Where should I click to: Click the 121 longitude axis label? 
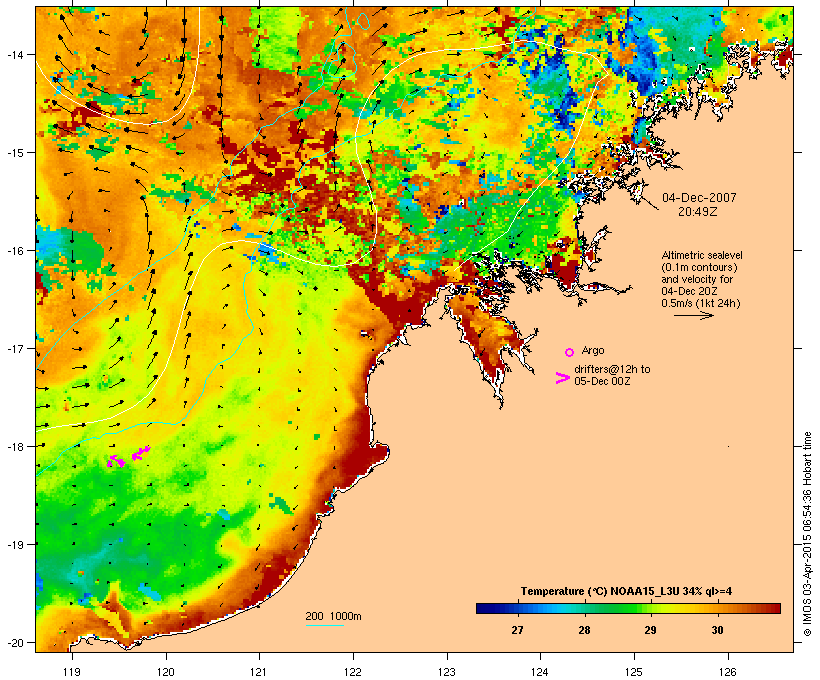tap(259, 672)
